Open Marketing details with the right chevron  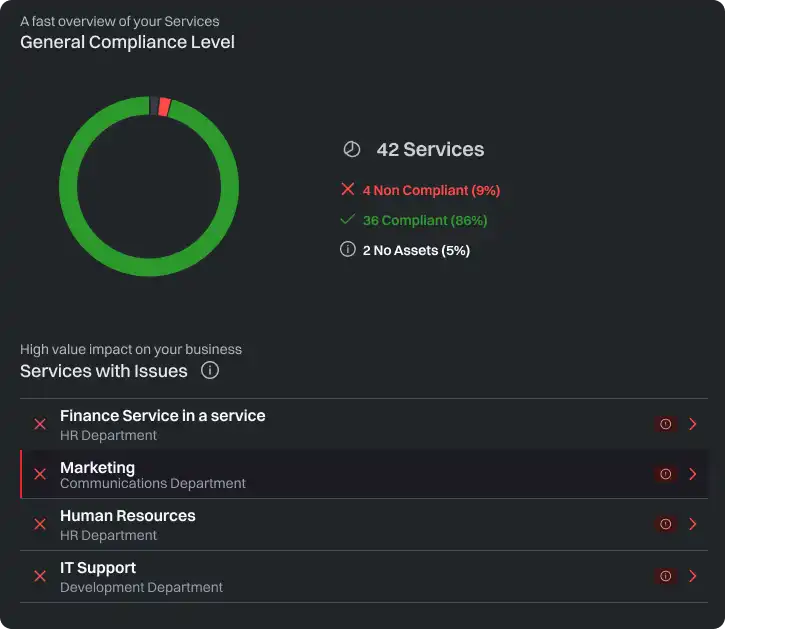click(x=693, y=474)
